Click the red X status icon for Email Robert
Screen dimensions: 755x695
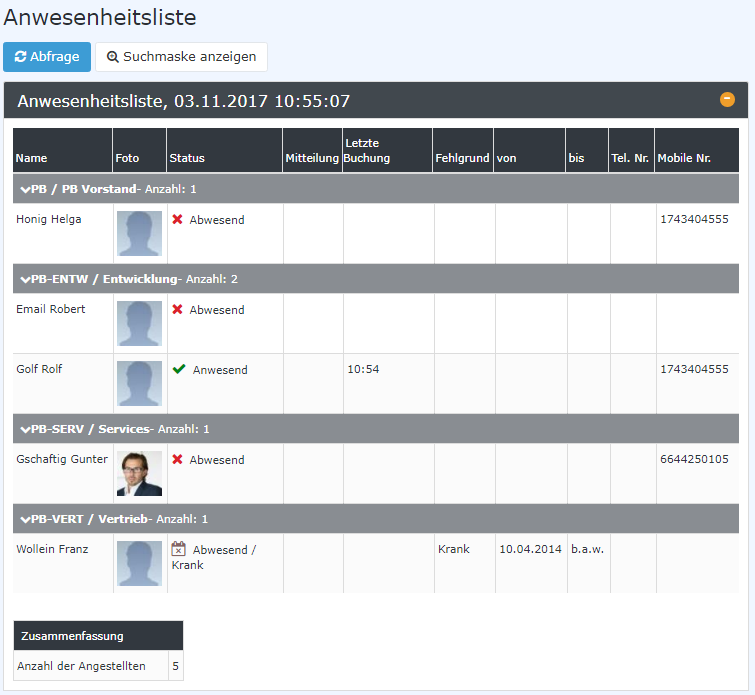(x=177, y=310)
